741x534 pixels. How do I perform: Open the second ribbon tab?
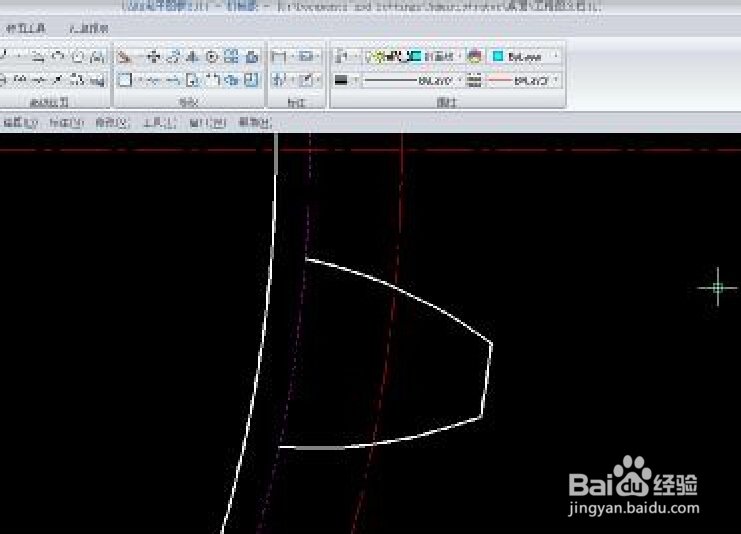pyautogui.click(x=89, y=29)
